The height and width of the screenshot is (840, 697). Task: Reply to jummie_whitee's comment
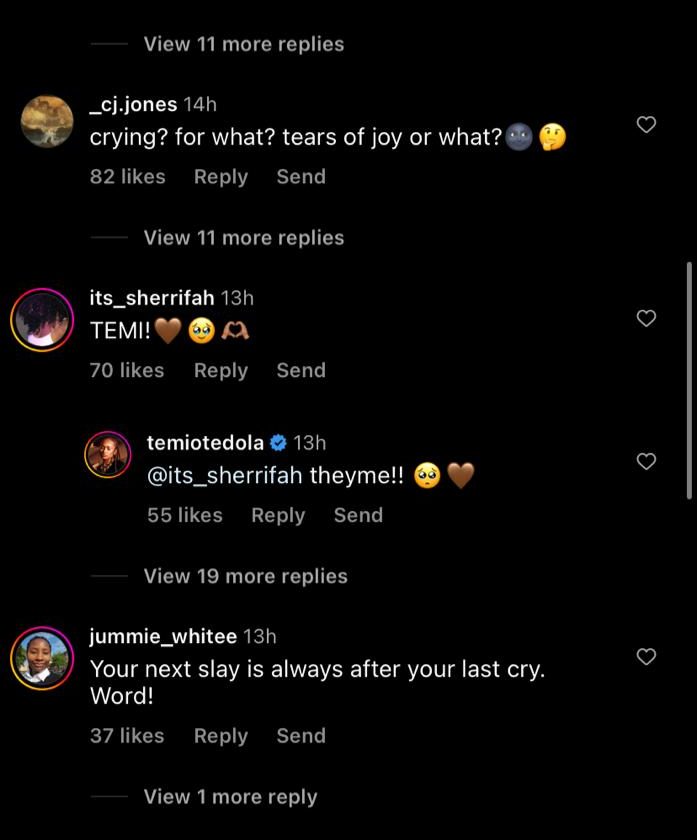220,736
